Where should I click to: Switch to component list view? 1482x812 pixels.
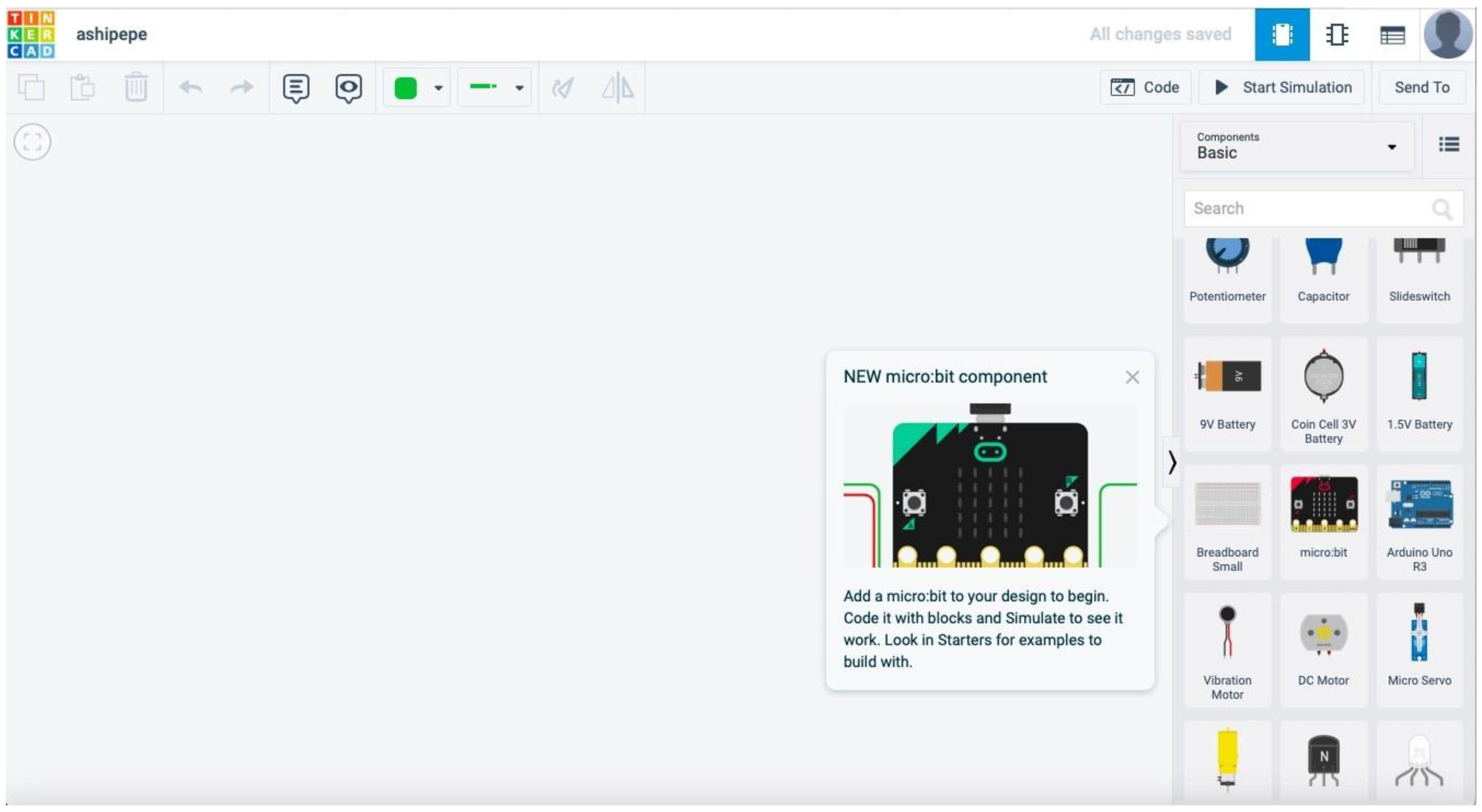tap(1392, 36)
